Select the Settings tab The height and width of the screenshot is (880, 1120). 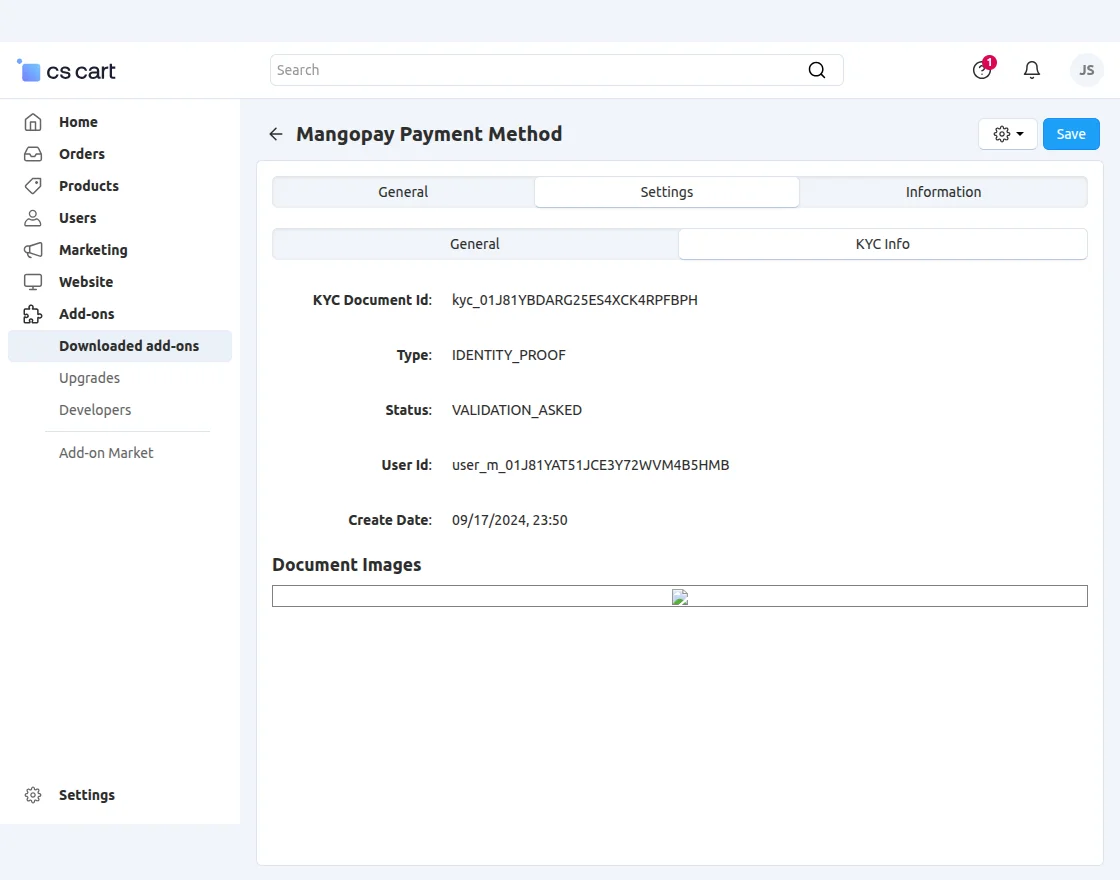[666, 192]
